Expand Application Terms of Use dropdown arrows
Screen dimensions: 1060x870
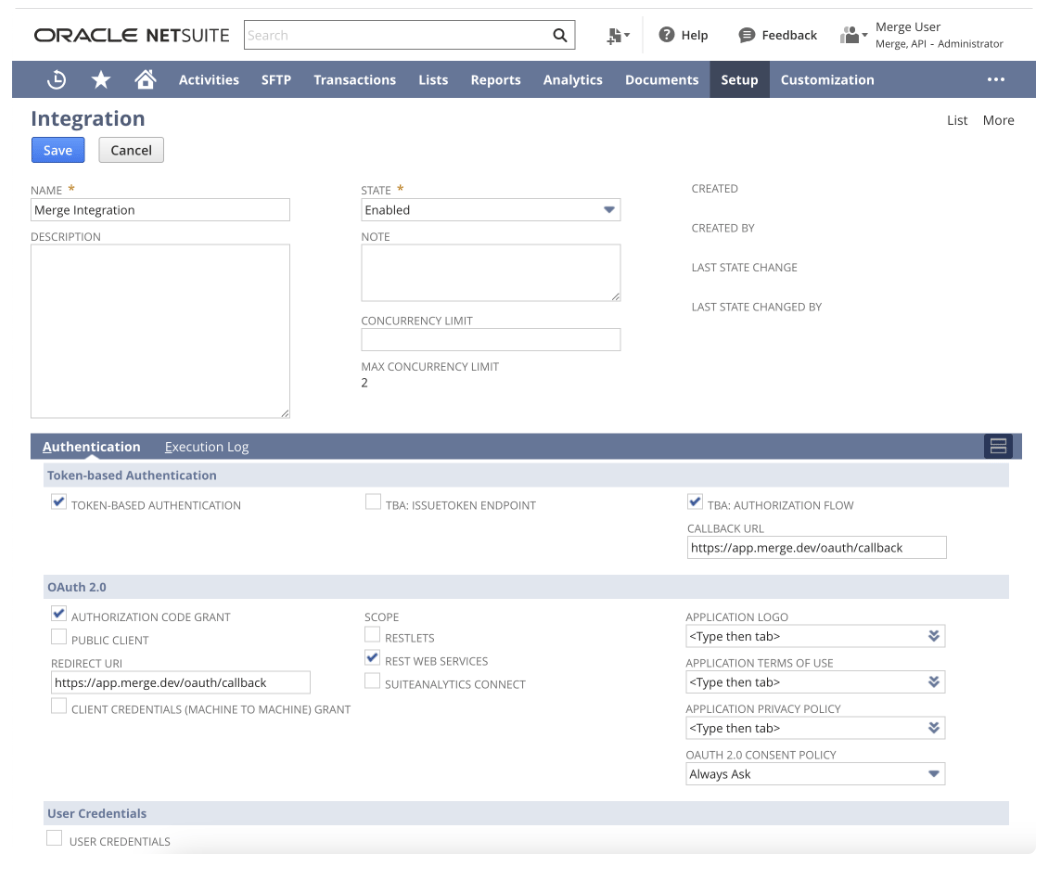click(934, 682)
